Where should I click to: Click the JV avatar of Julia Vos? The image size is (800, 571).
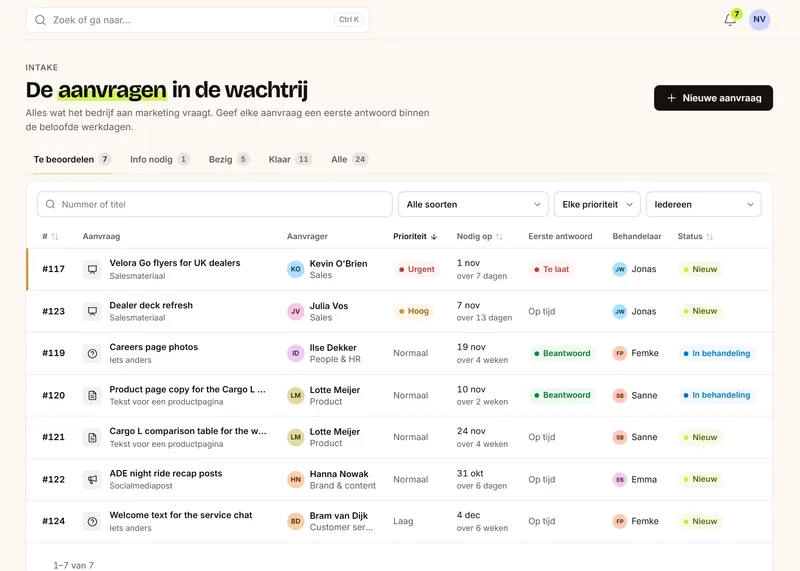pos(295,311)
